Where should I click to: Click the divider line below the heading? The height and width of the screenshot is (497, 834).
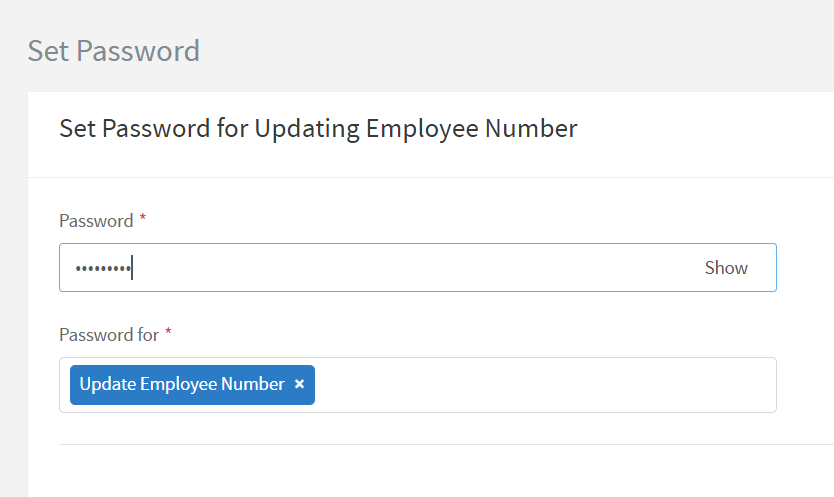tap(430, 178)
